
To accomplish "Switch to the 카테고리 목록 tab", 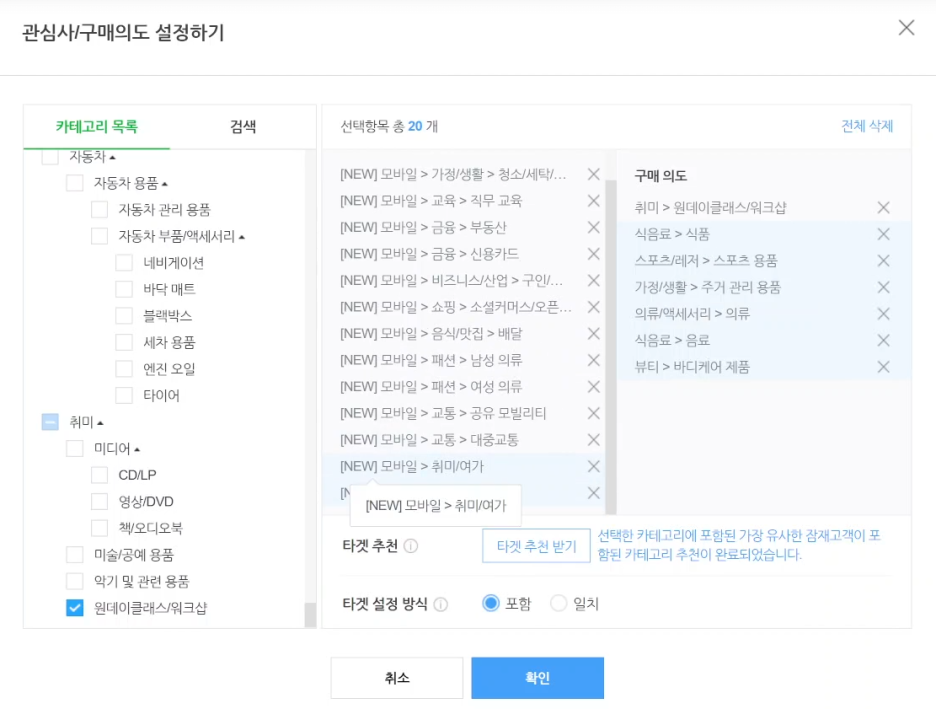I will 97,127.
